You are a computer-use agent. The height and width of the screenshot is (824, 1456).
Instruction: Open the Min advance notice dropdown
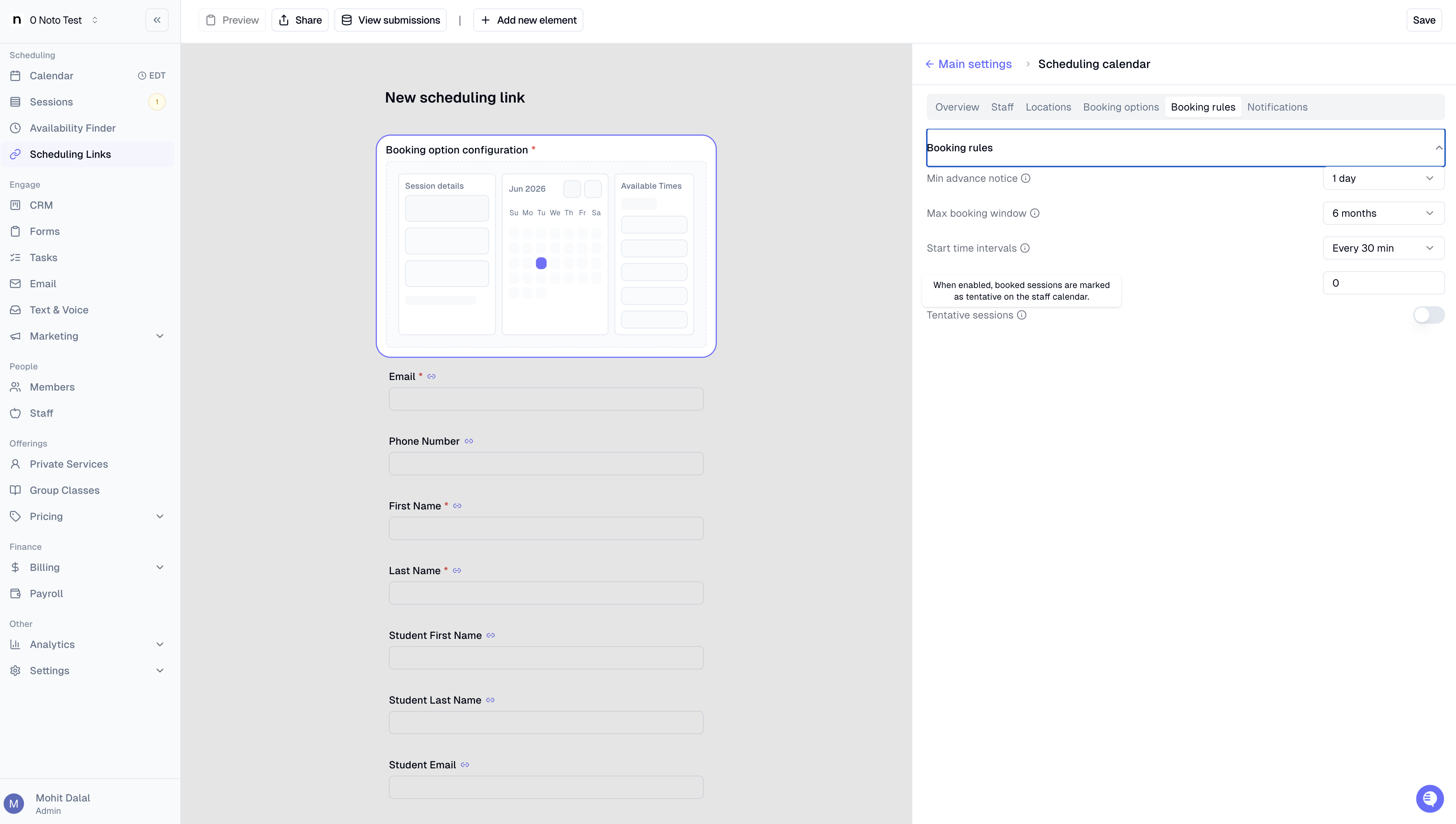[1383, 178]
